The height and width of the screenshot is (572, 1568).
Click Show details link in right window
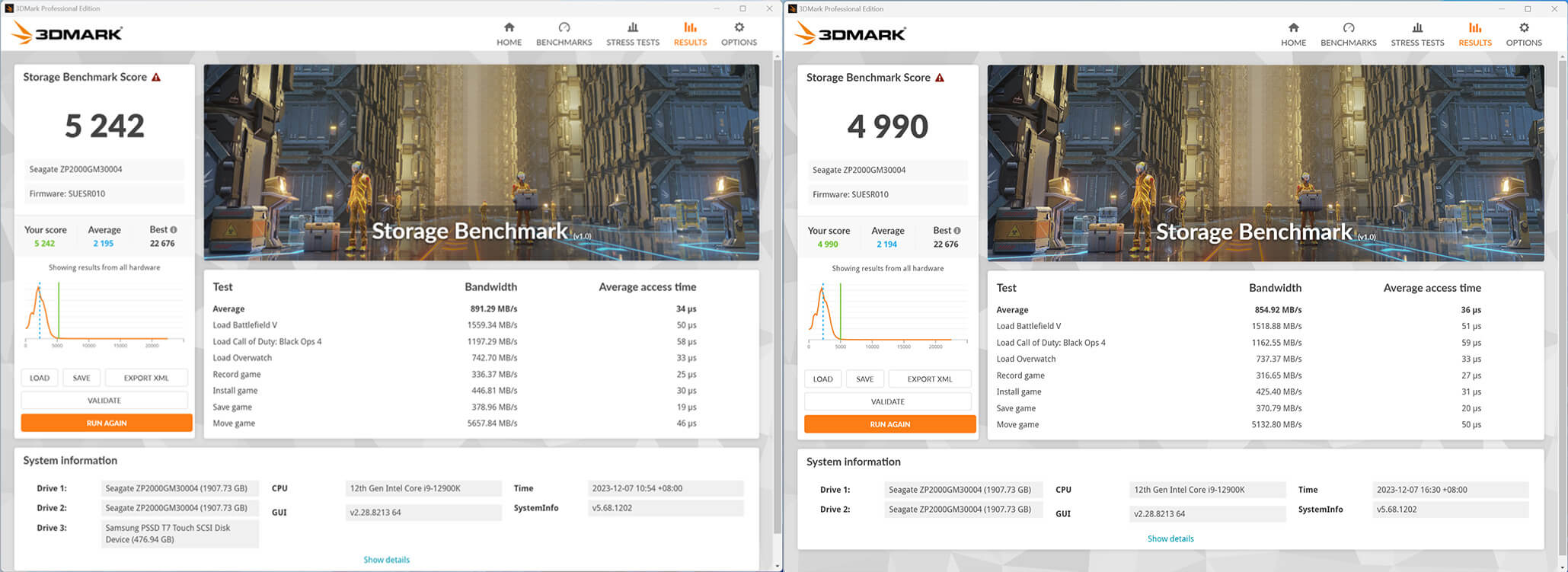(1170, 538)
